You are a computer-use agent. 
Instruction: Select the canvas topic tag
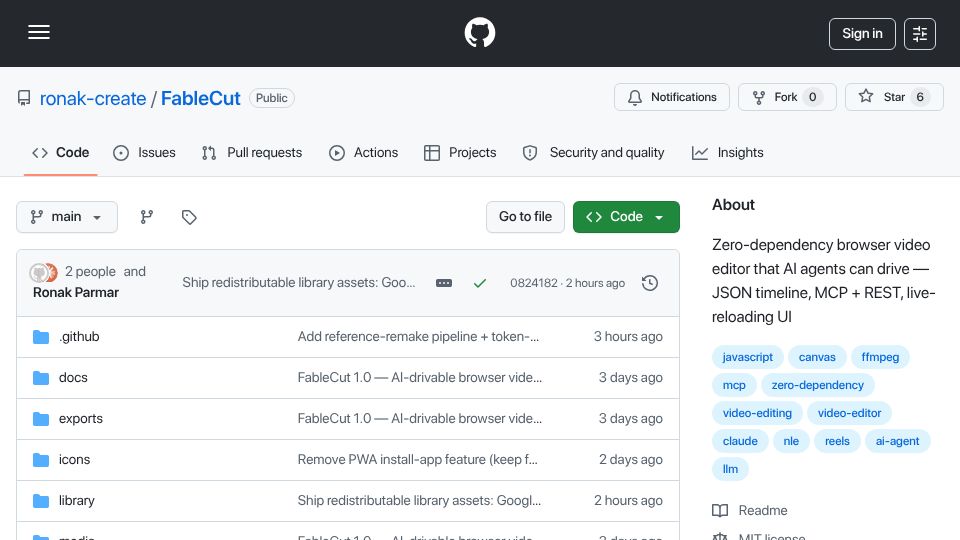tap(817, 357)
